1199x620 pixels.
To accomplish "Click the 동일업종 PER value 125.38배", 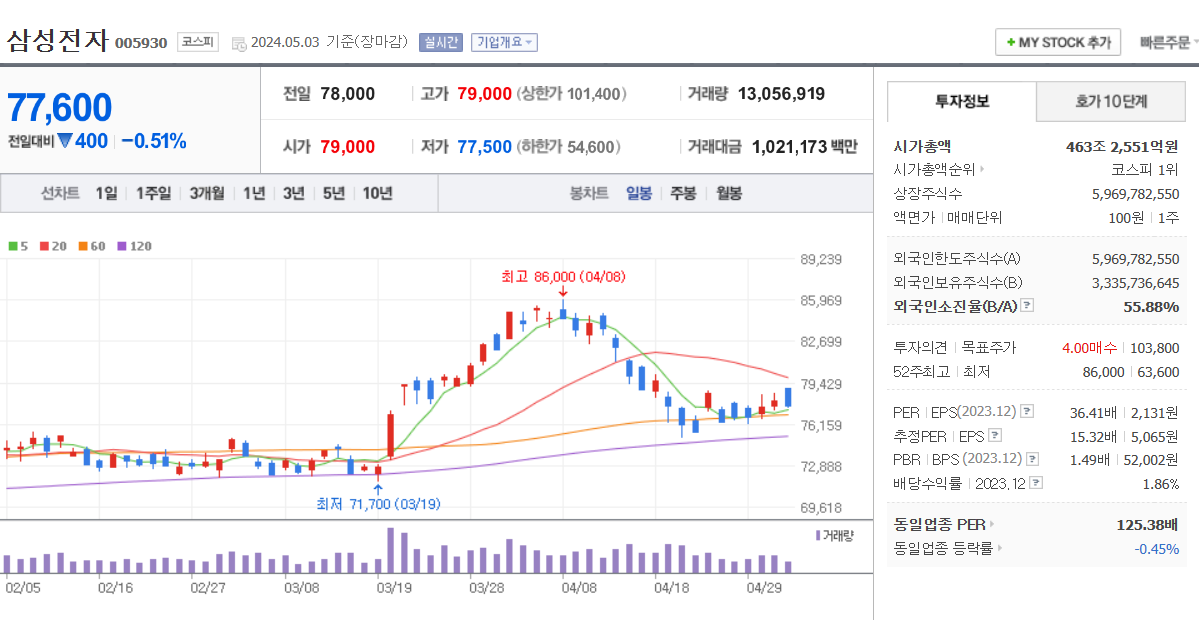I will click(x=1148, y=524).
